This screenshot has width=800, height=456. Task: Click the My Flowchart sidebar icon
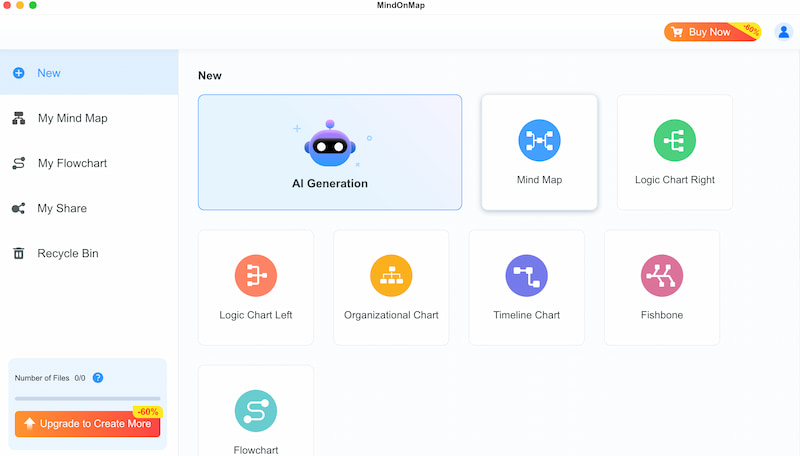click(19, 163)
